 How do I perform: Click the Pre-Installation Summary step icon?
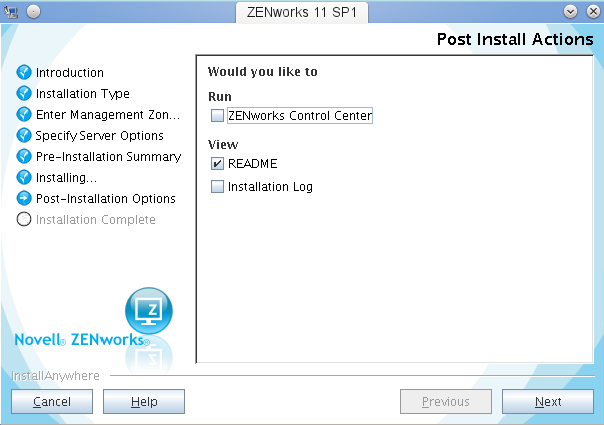pyautogui.click(x=25, y=157)
